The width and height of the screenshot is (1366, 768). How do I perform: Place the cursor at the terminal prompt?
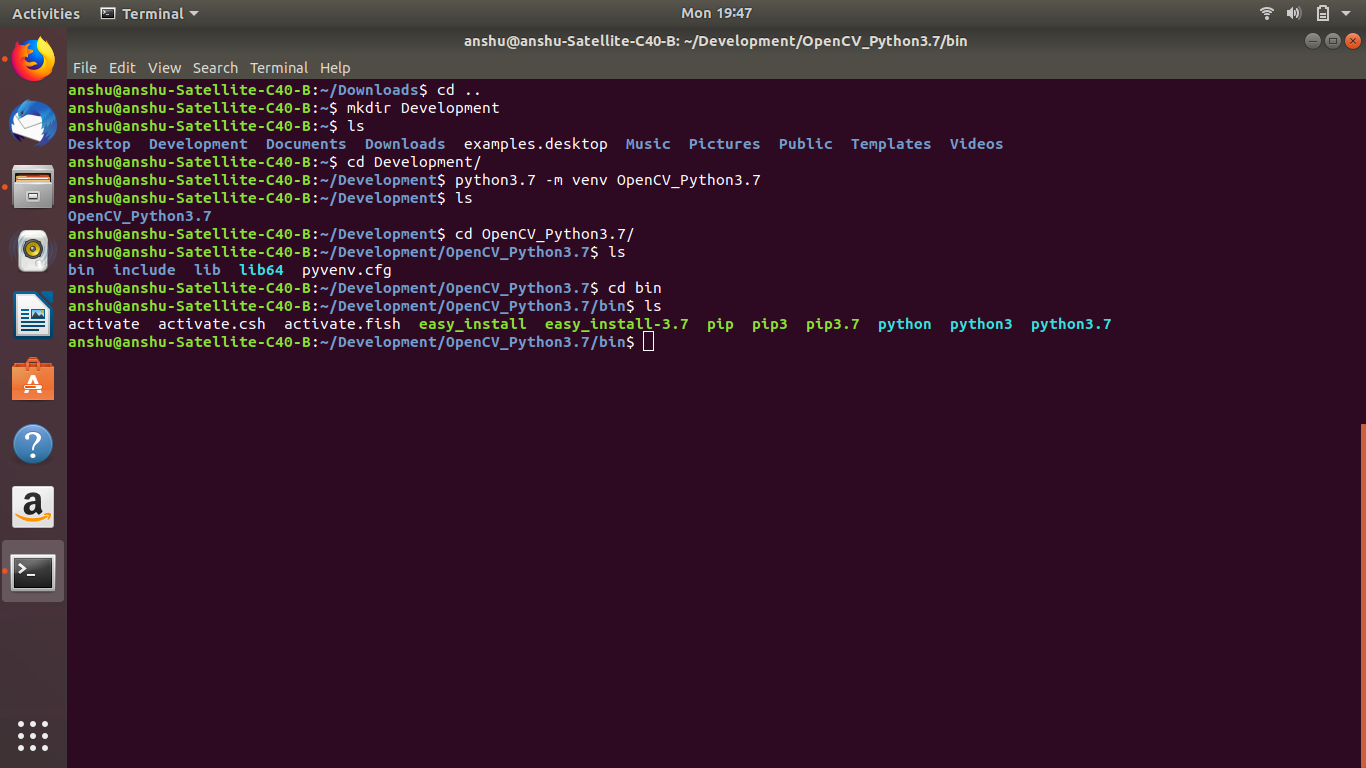coord(648,341)
